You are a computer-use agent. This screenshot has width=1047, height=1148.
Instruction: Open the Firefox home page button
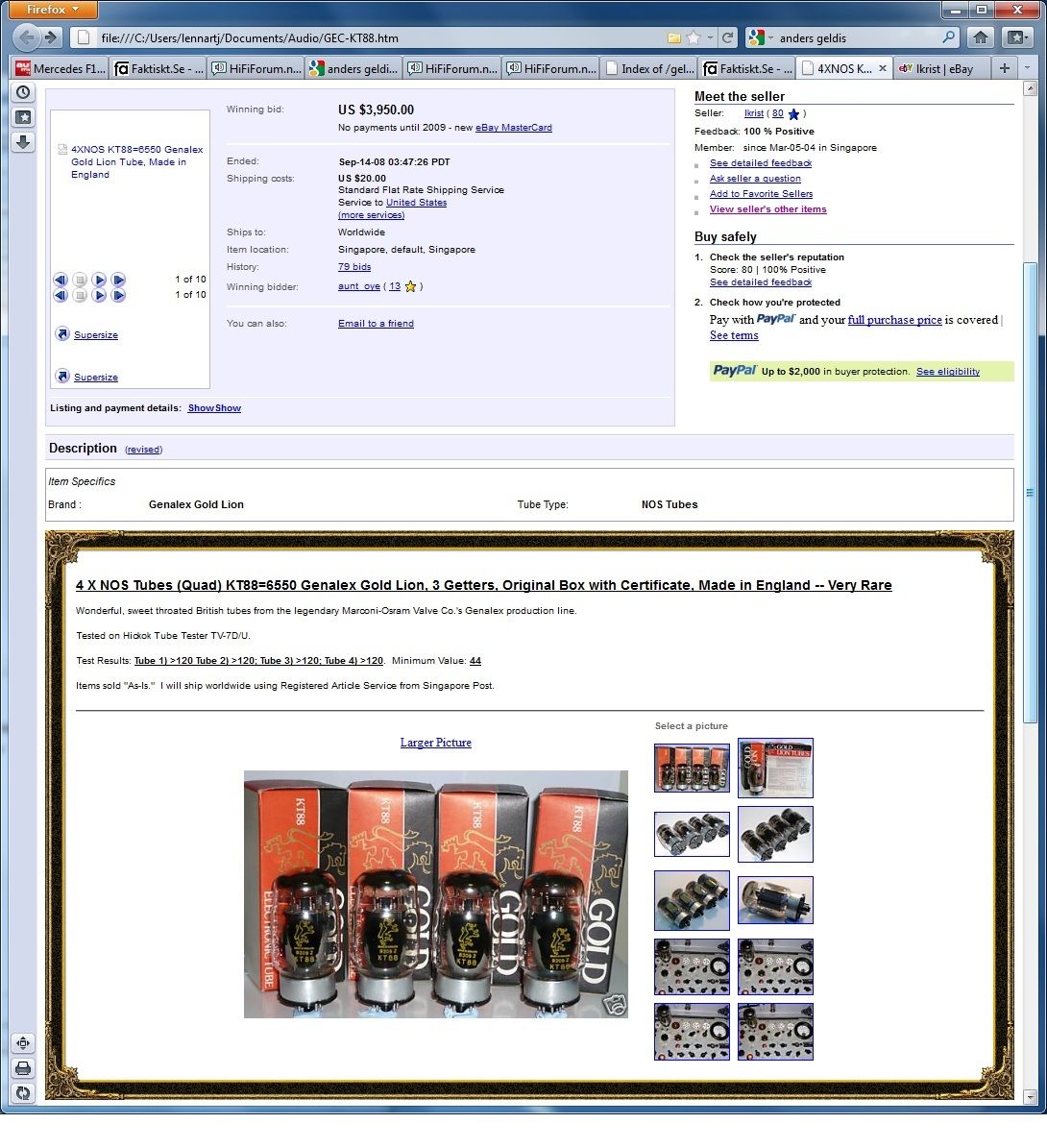[981, 37]
